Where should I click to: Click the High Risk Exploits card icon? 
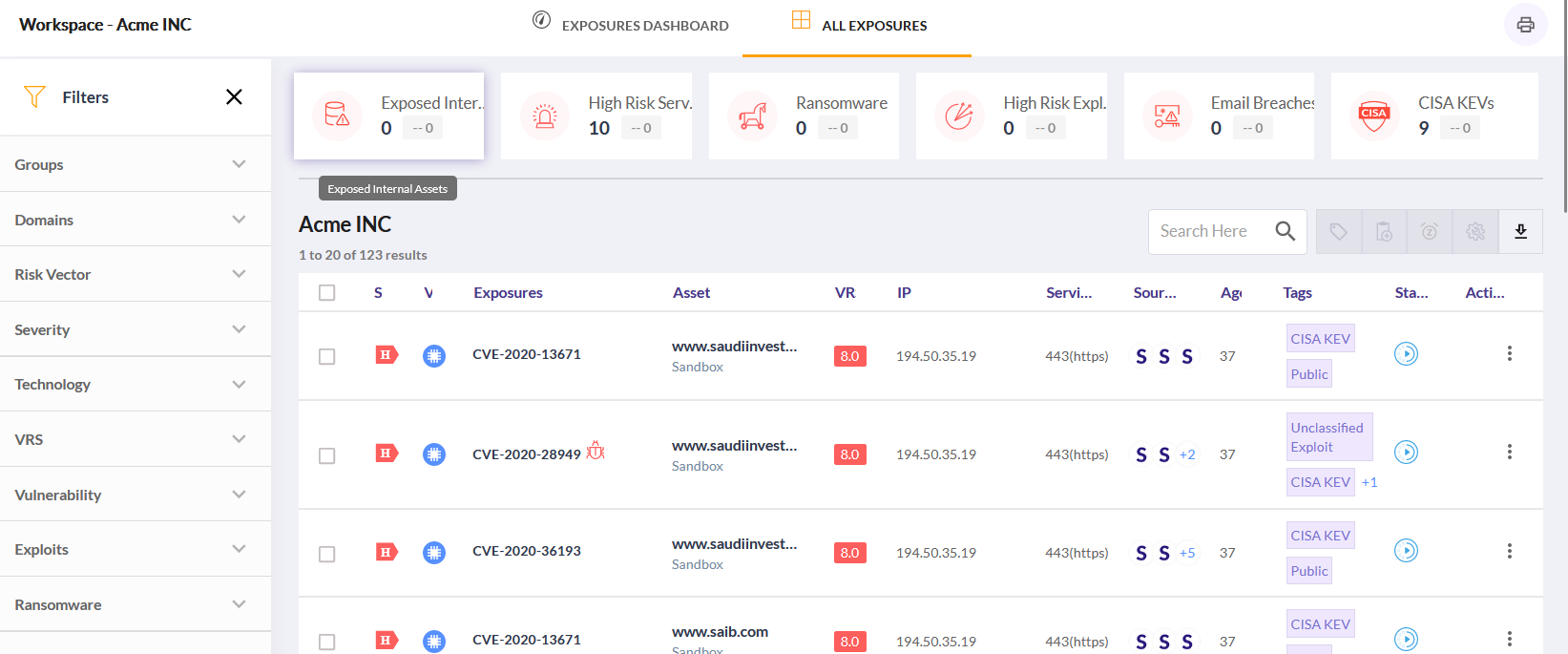click(x=959, y=116)
